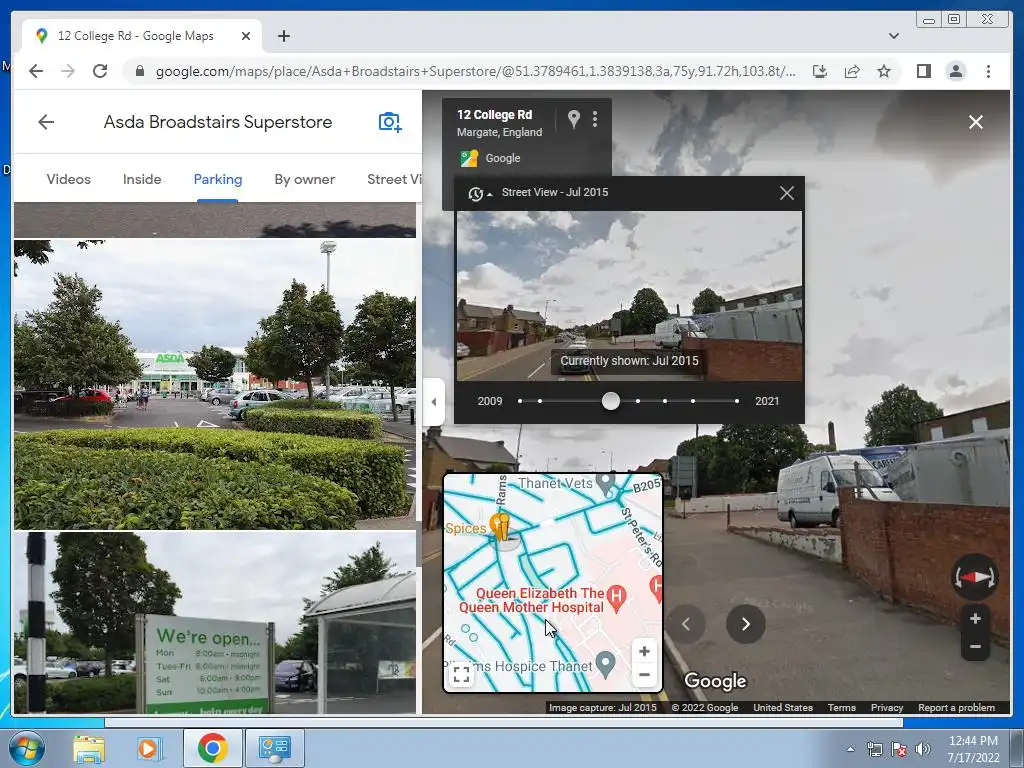Show hidden system tray icons
This screenshot has width=1024, height=768.
(x=850, y=749)
